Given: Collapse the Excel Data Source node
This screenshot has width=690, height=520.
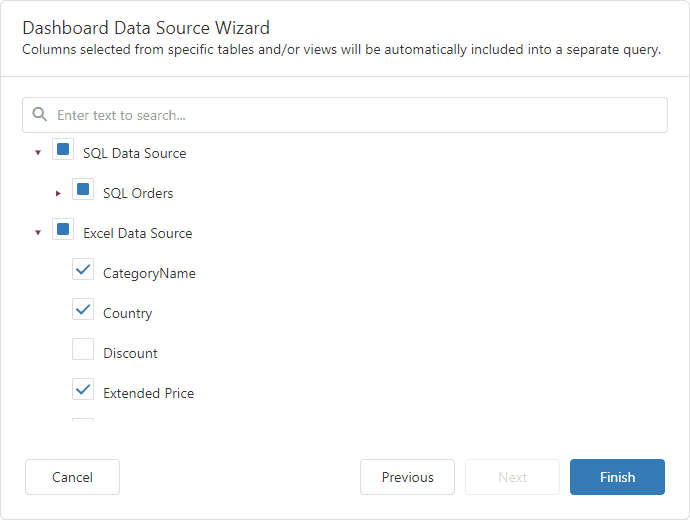Looking at the screenshot, I should click(x=38, y=233).
